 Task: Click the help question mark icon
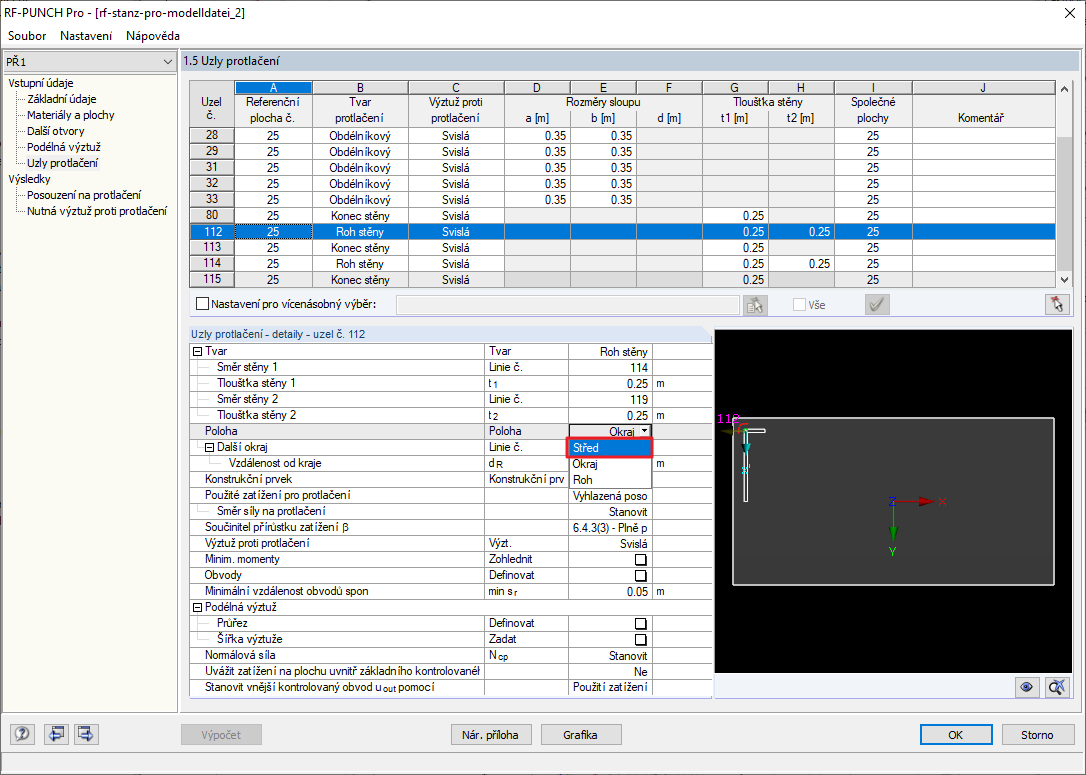coord(22,733)
